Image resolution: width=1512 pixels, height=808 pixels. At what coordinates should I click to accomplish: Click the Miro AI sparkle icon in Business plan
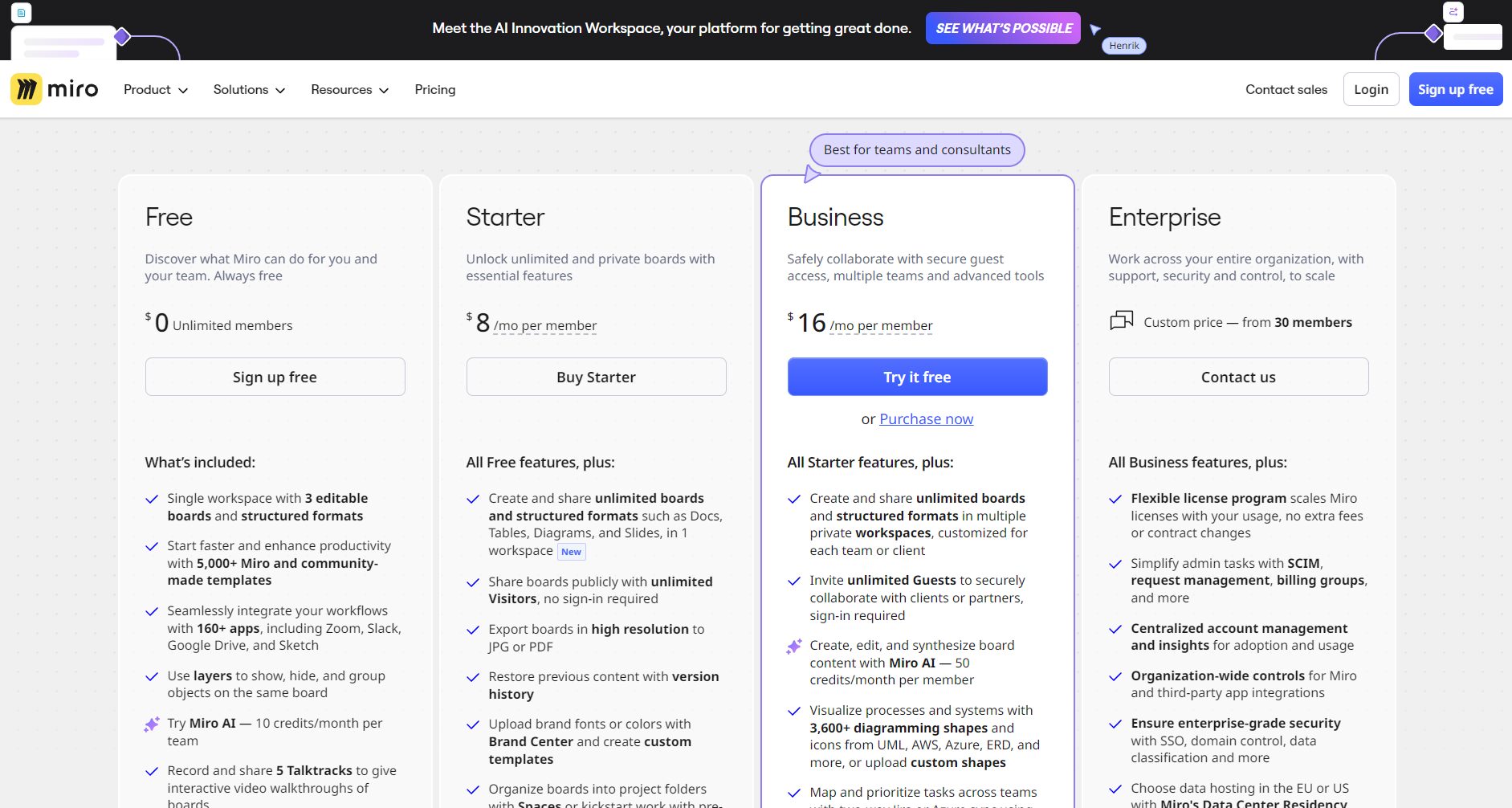(x=794, y=647)
